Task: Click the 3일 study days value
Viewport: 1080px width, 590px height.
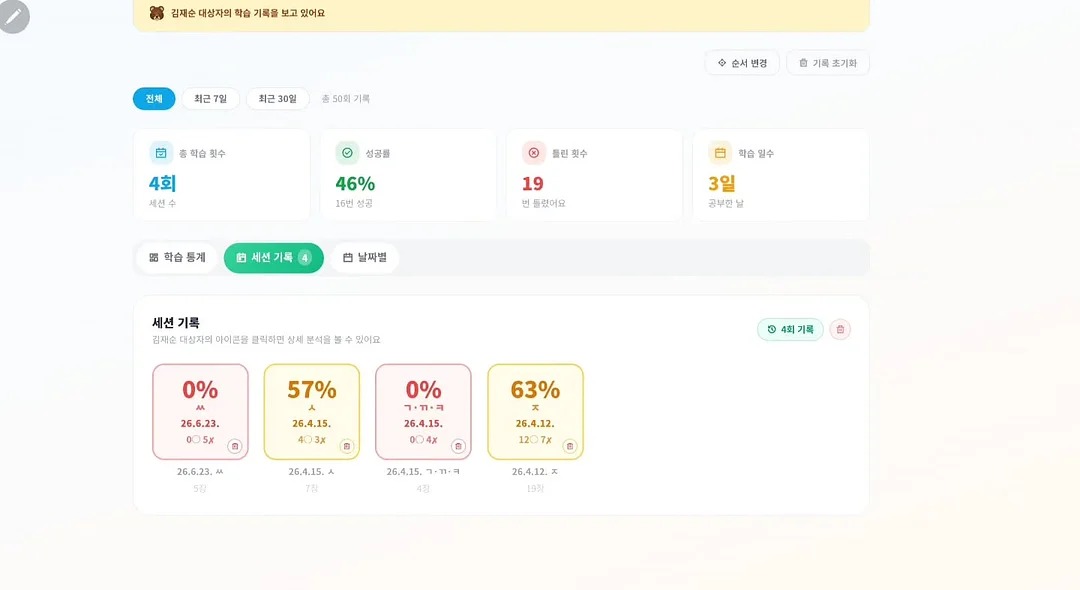Action: point(722,183)
